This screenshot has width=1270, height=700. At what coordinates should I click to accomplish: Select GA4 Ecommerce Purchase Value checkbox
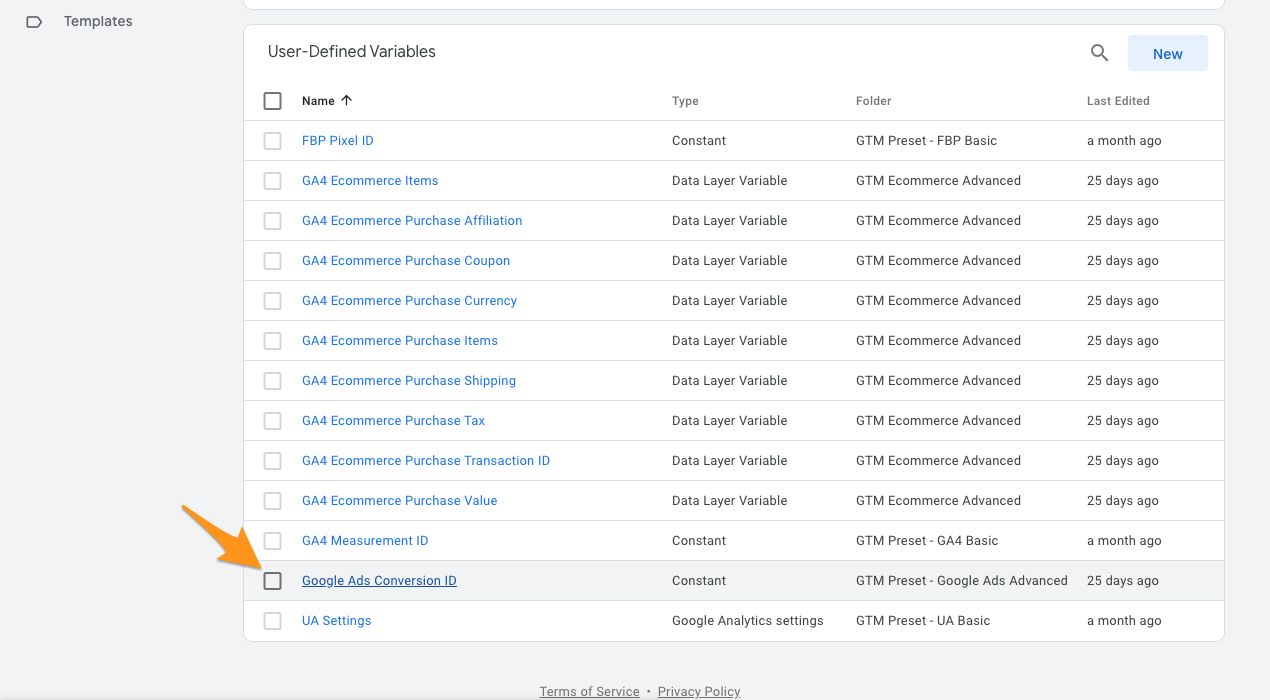click(273, 501)
